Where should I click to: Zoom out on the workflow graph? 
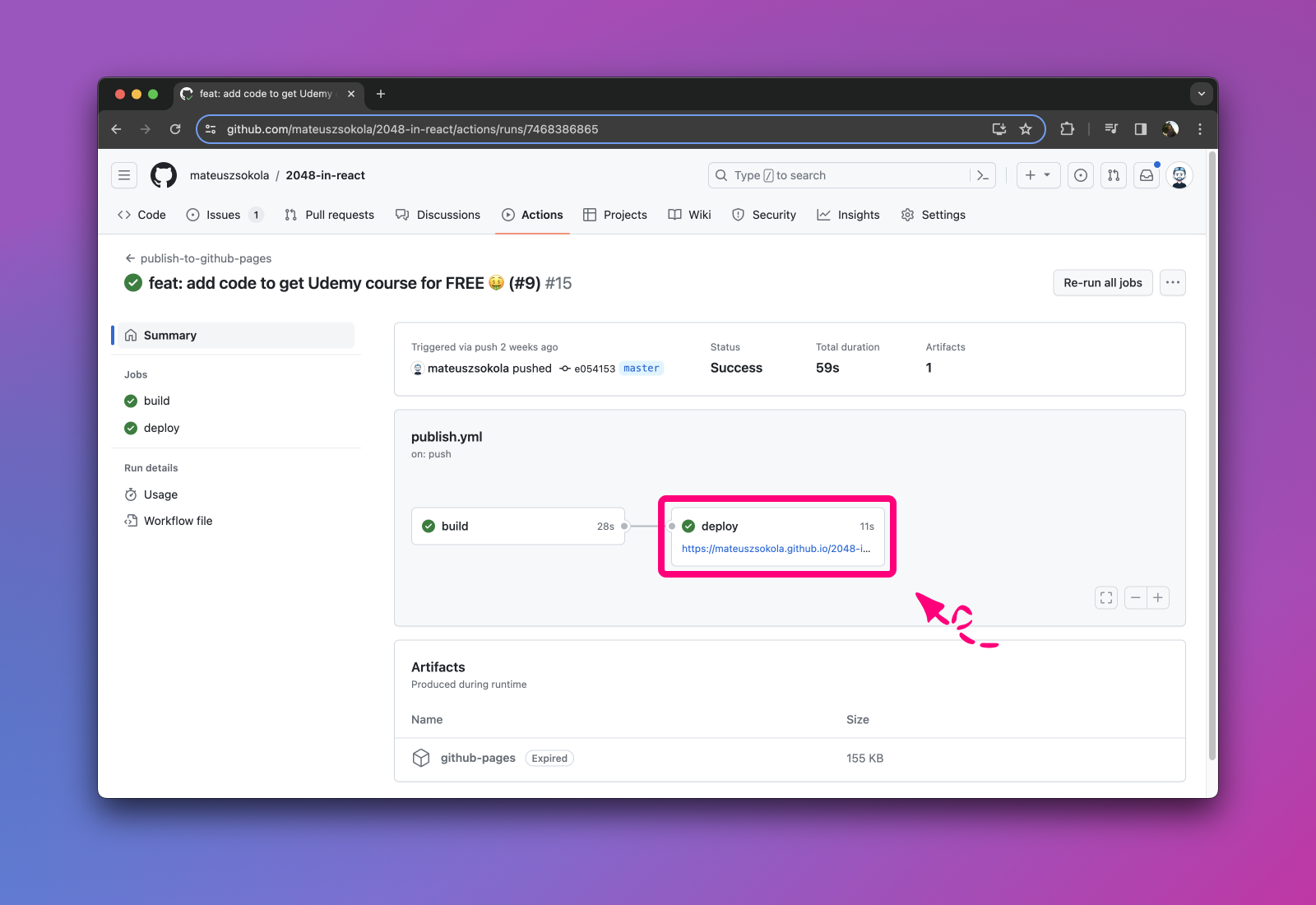[x=1136, y=598]
